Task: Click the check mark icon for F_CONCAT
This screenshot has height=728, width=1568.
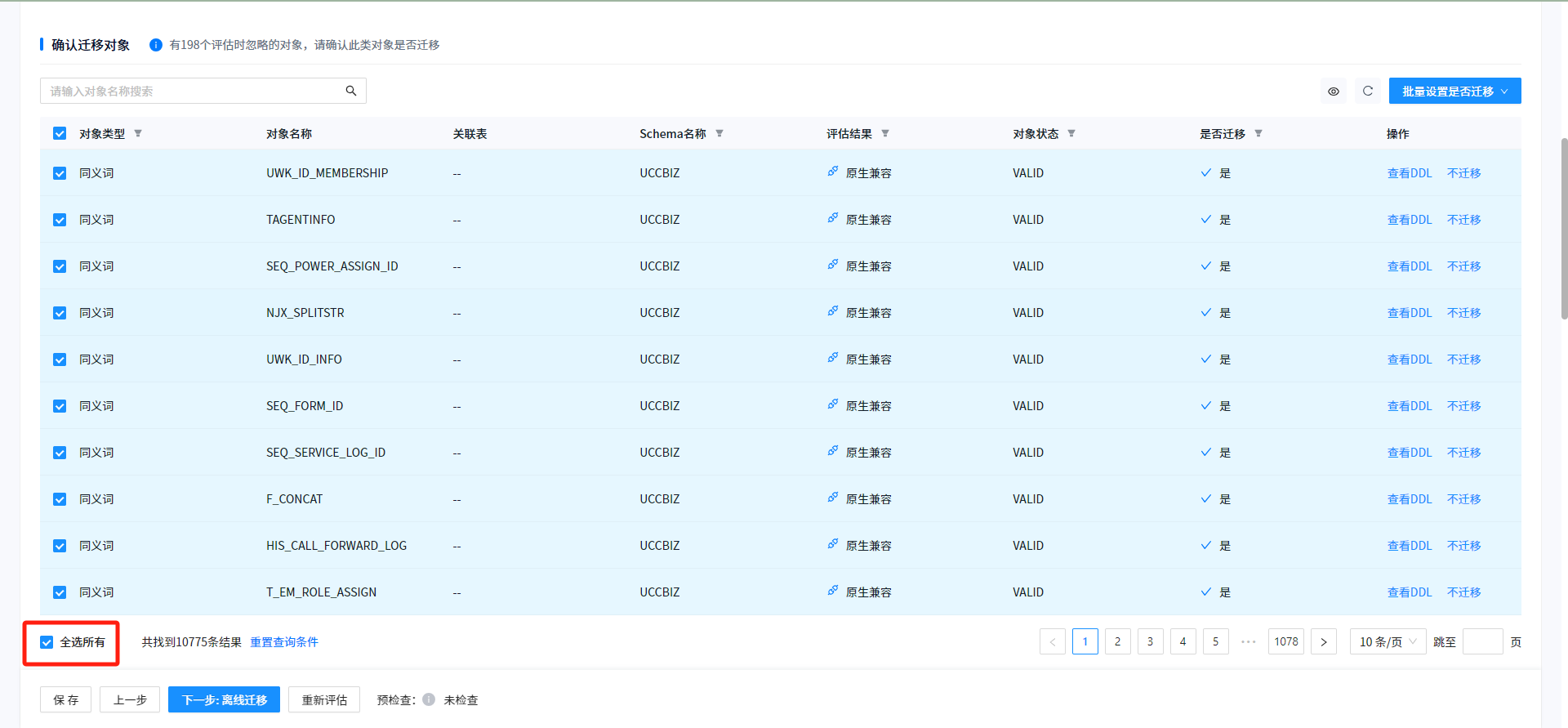Action: coord(1206,498)
